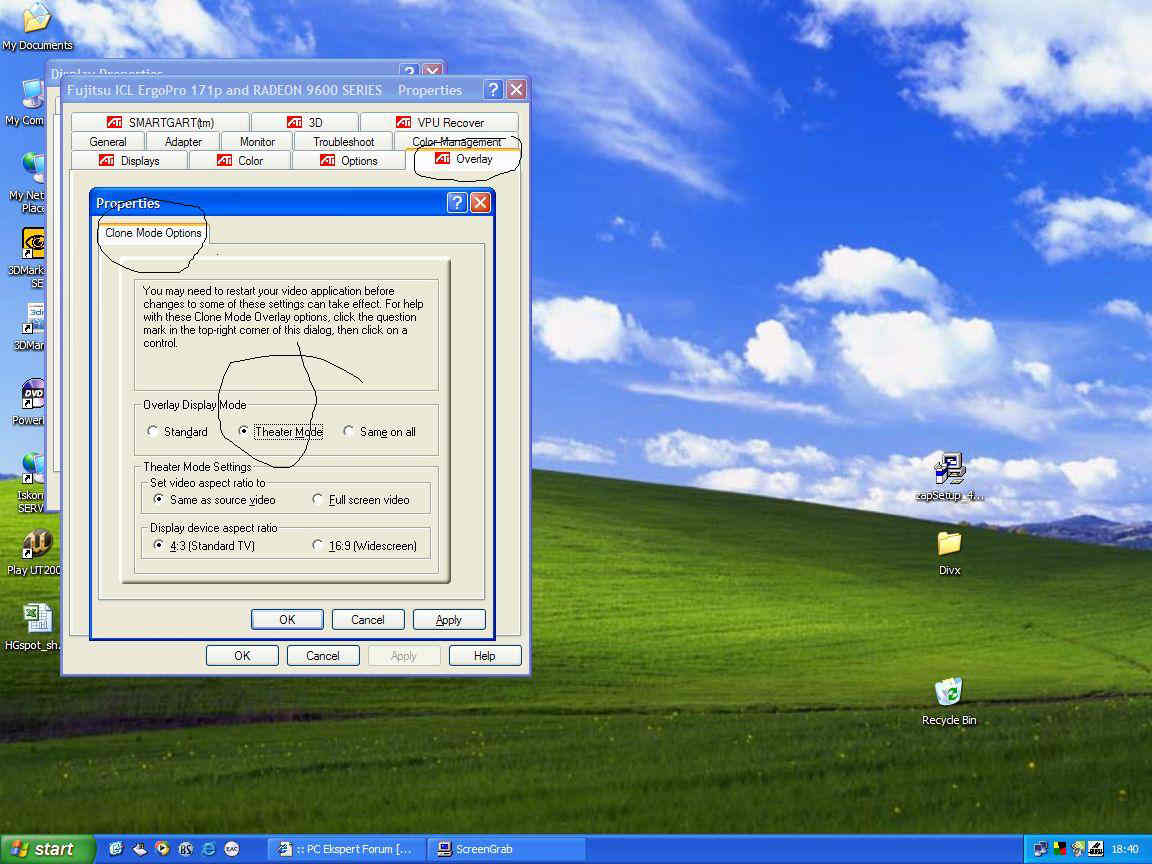The image size is (1152, 864).
Task: Open the Recycle Bin
Action: click(x=949, y=701)
